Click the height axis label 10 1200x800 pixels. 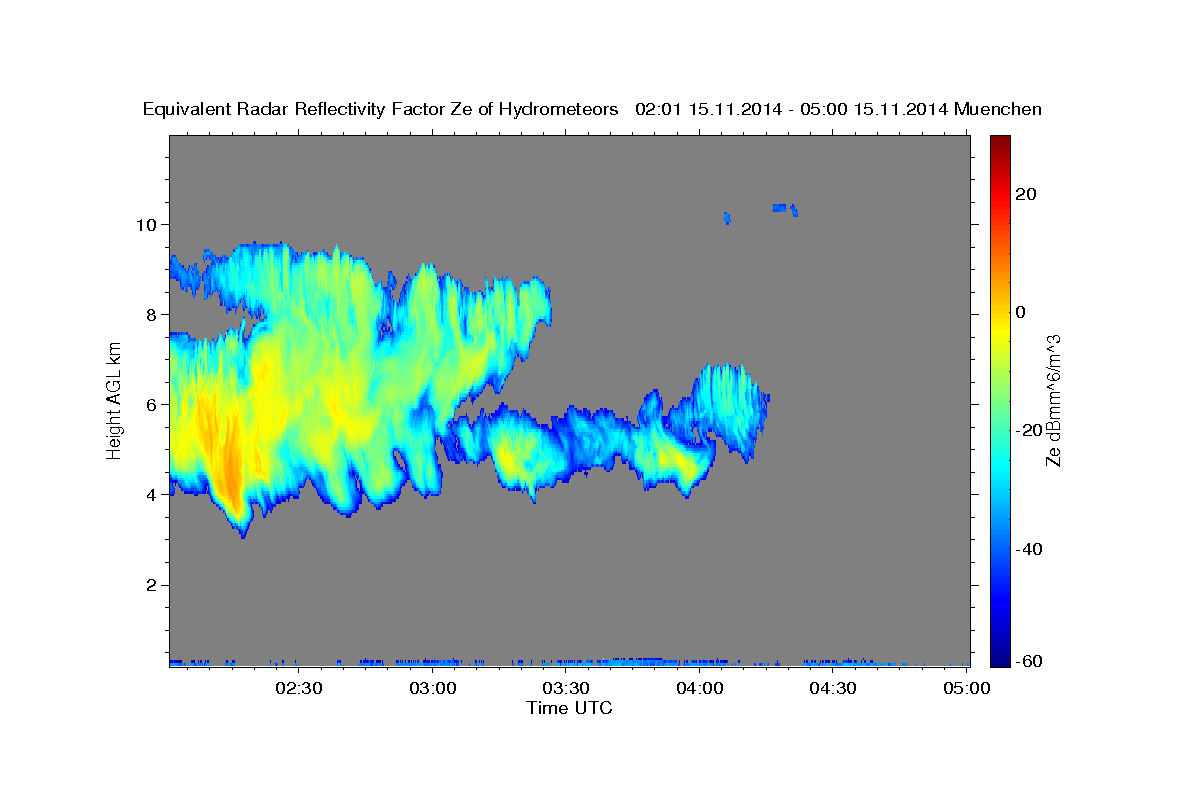[x=149, y=224]
